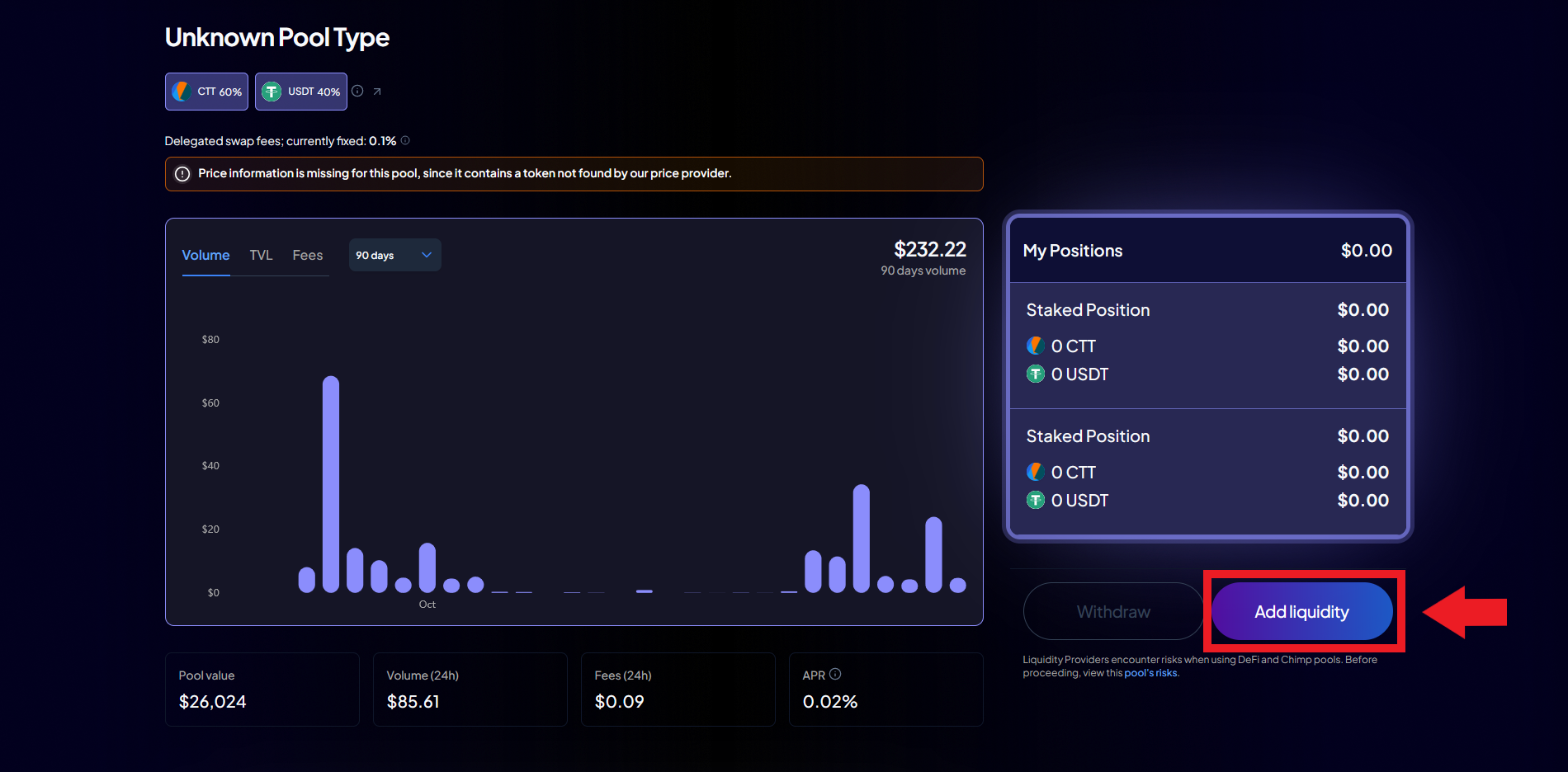Viewport: 1568px width, 772px height.
Task: Click the info icon beside USDT 40% chip
Action: (357, 92)
